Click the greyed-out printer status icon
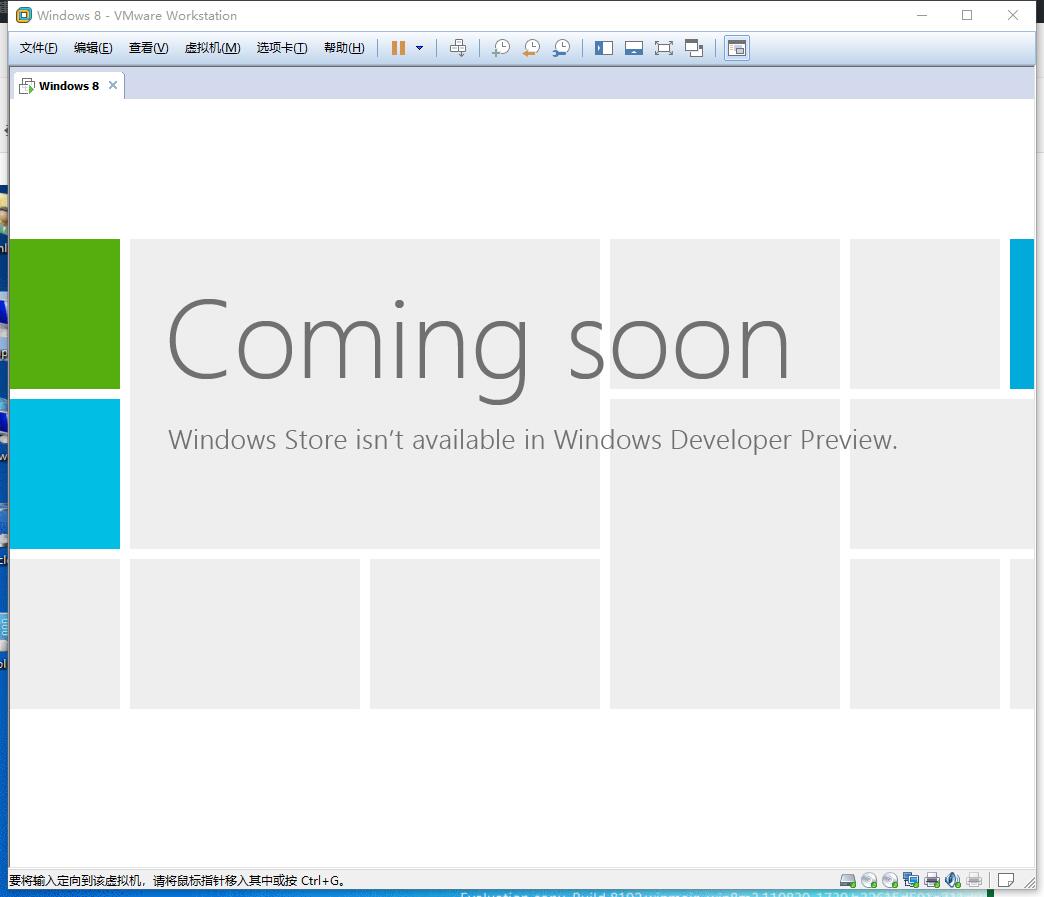1044x897 pixels. pos(974,880)
